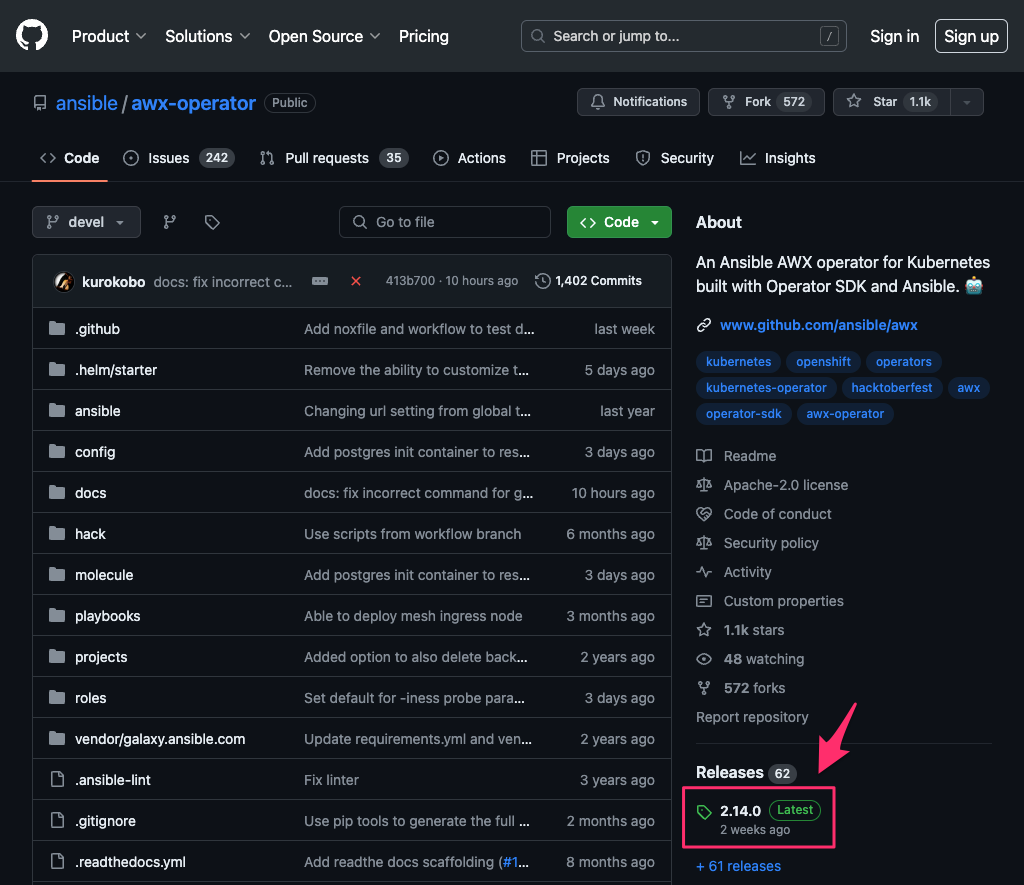This screenshot has width=1024, height=885.
Task: Open the Pricing page link
Action: click(424, 36)
